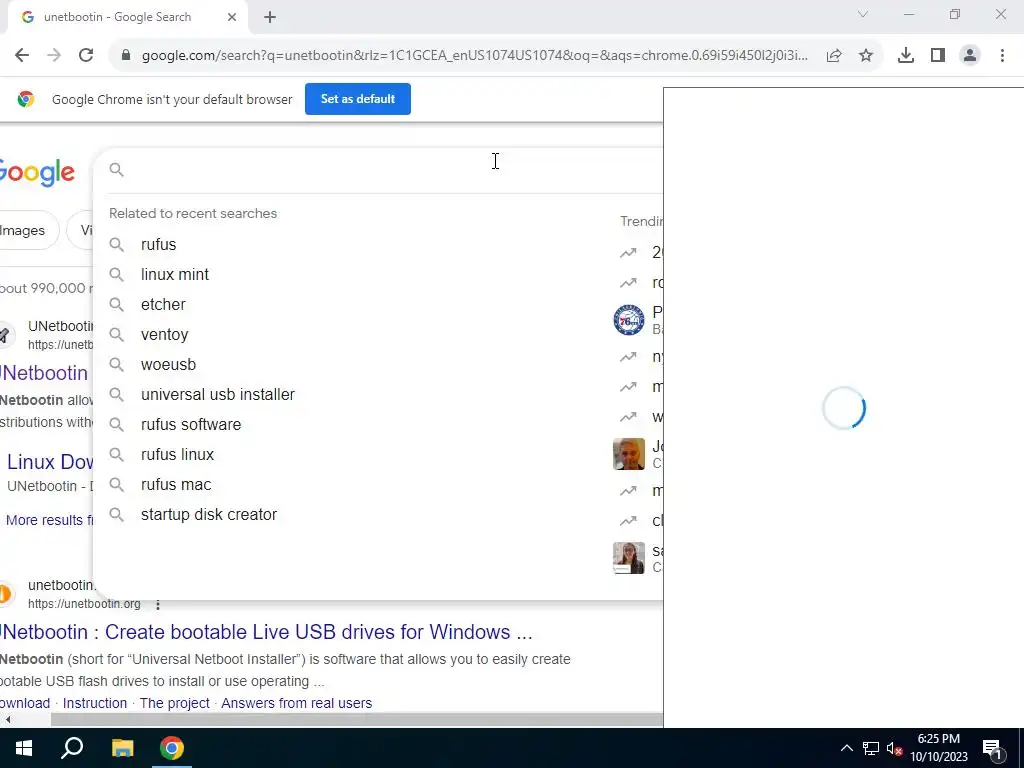Click the 76ers logo trending thumbnail
The width and height of the screenshot is (1024, 768).
pos(629,320)
